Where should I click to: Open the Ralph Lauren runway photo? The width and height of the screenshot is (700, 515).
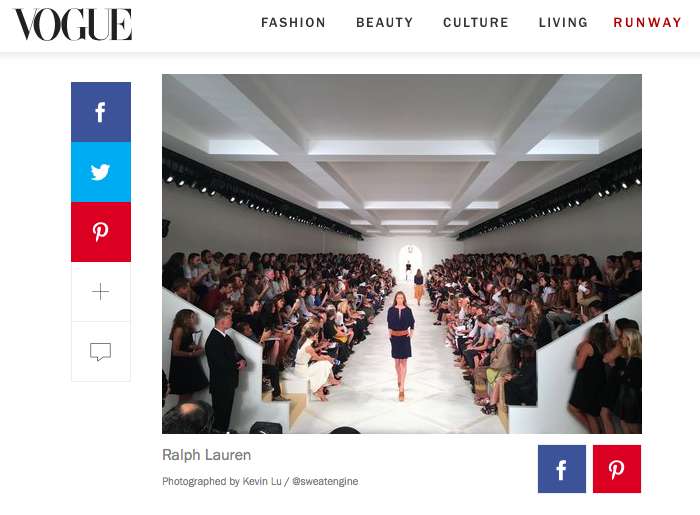tap(402, 254)
